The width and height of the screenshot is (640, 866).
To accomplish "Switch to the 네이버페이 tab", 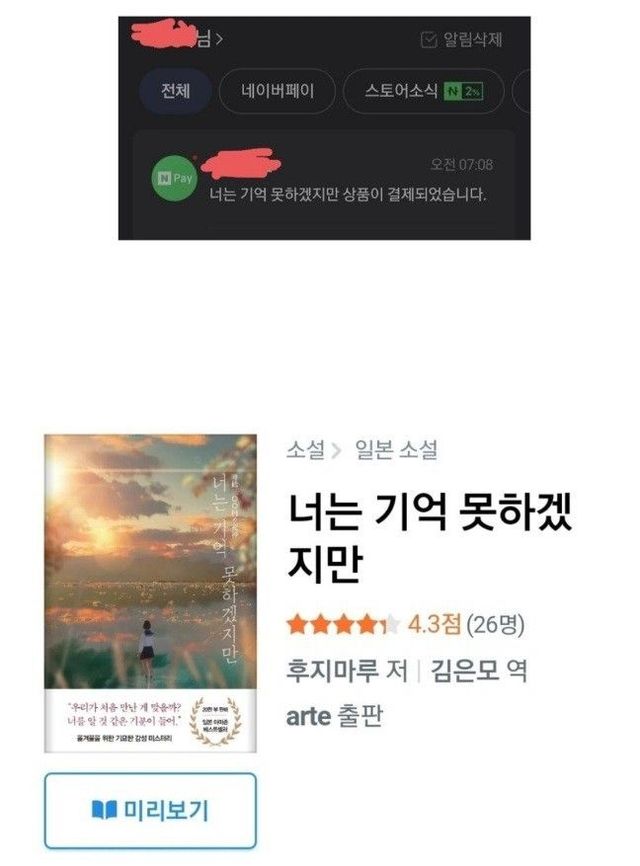I will pos(277,91).
